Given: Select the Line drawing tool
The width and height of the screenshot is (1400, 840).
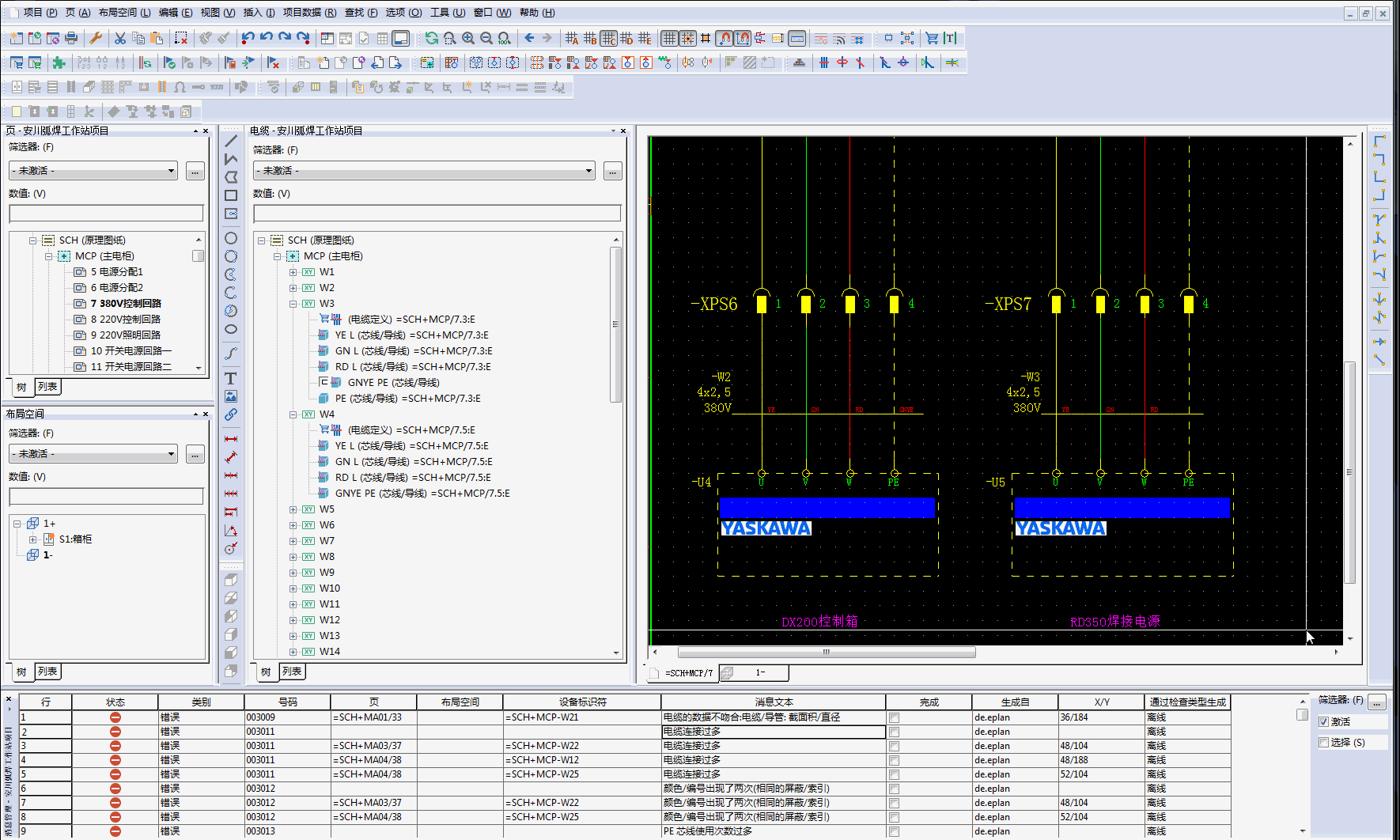Looking at the screenshot, I should click(x=231, y=141).
